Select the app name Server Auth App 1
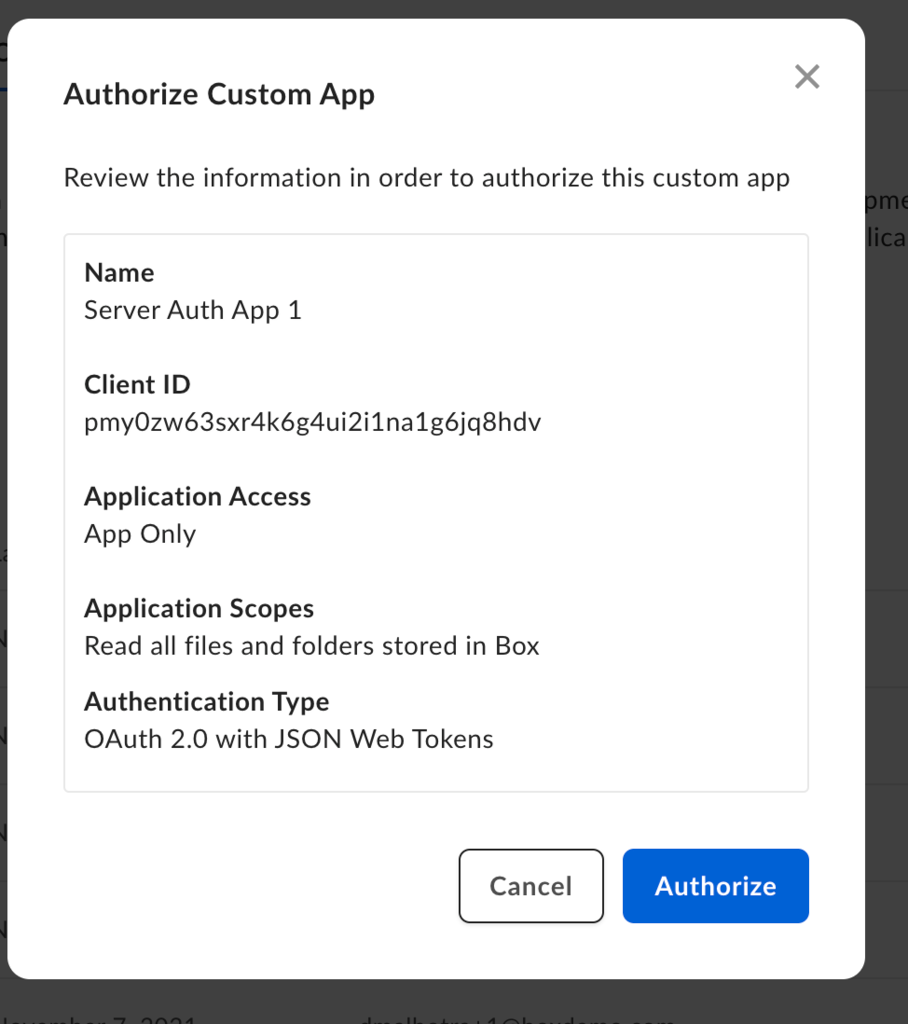 (x=193, y=310)
